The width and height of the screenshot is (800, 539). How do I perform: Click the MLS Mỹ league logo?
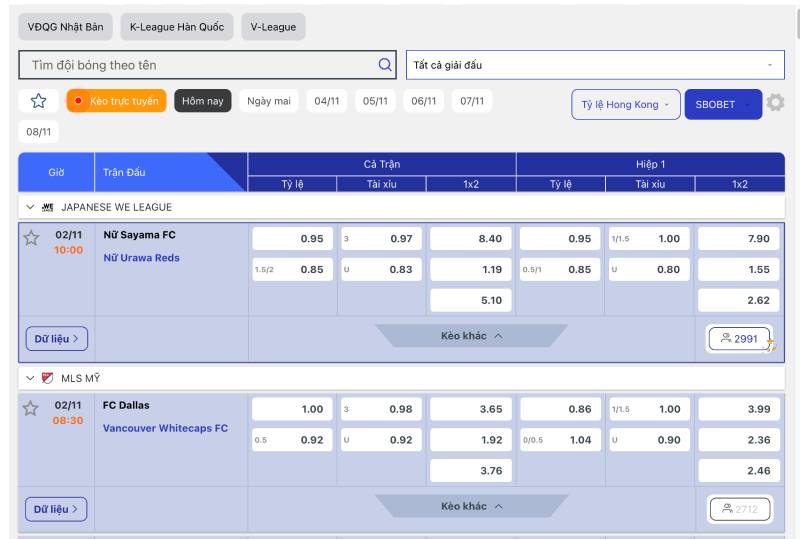coord(47,378)
